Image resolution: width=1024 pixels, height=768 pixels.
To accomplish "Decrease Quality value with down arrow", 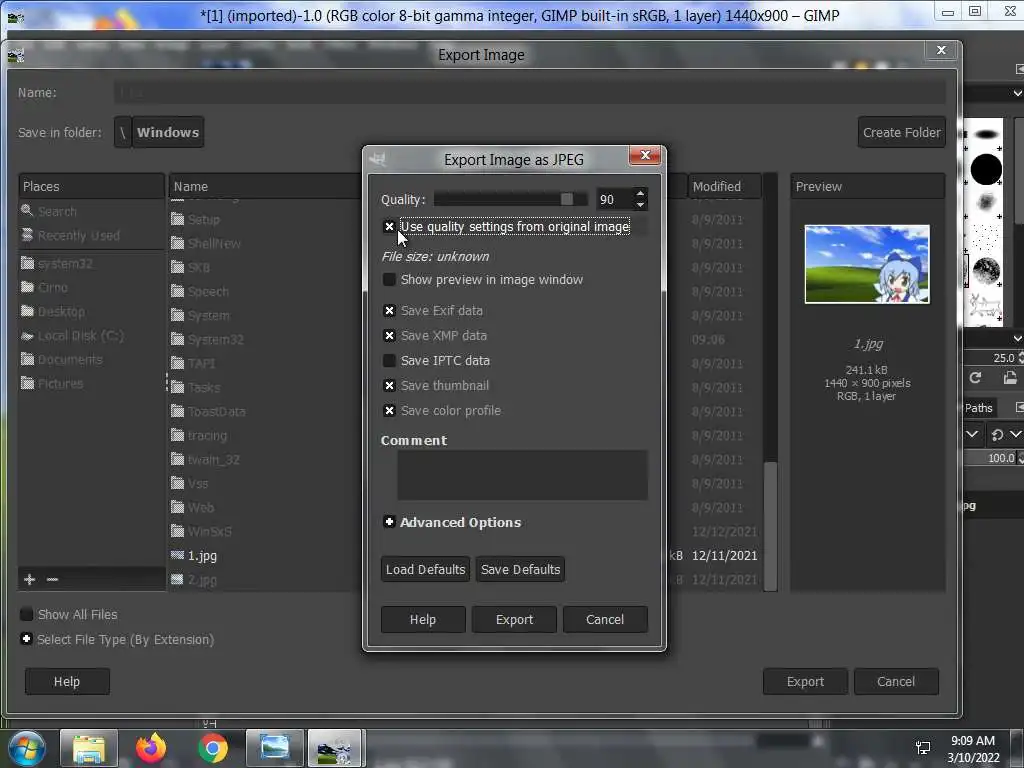I will click(640, 205).
